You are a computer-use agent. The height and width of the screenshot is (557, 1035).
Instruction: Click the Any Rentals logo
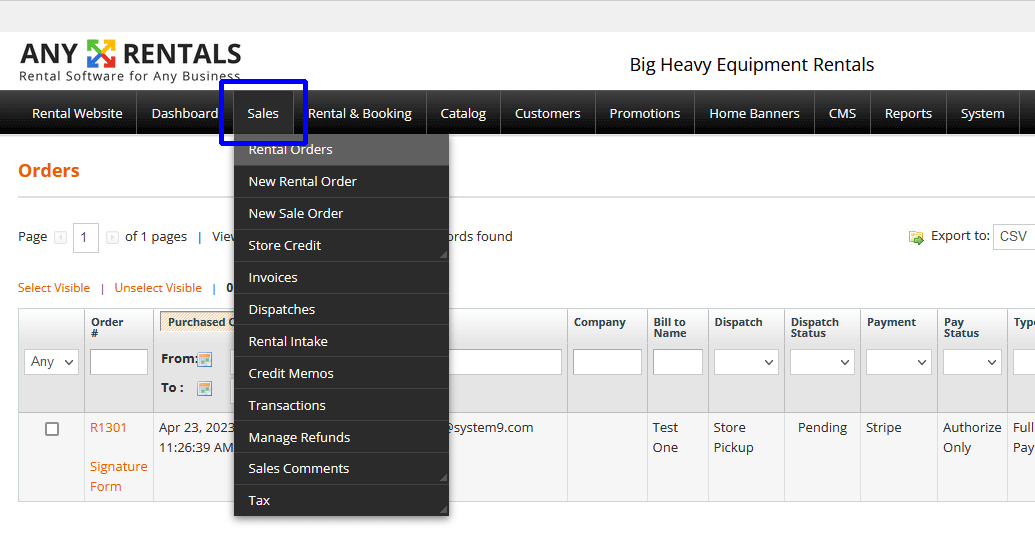point(130,60)
